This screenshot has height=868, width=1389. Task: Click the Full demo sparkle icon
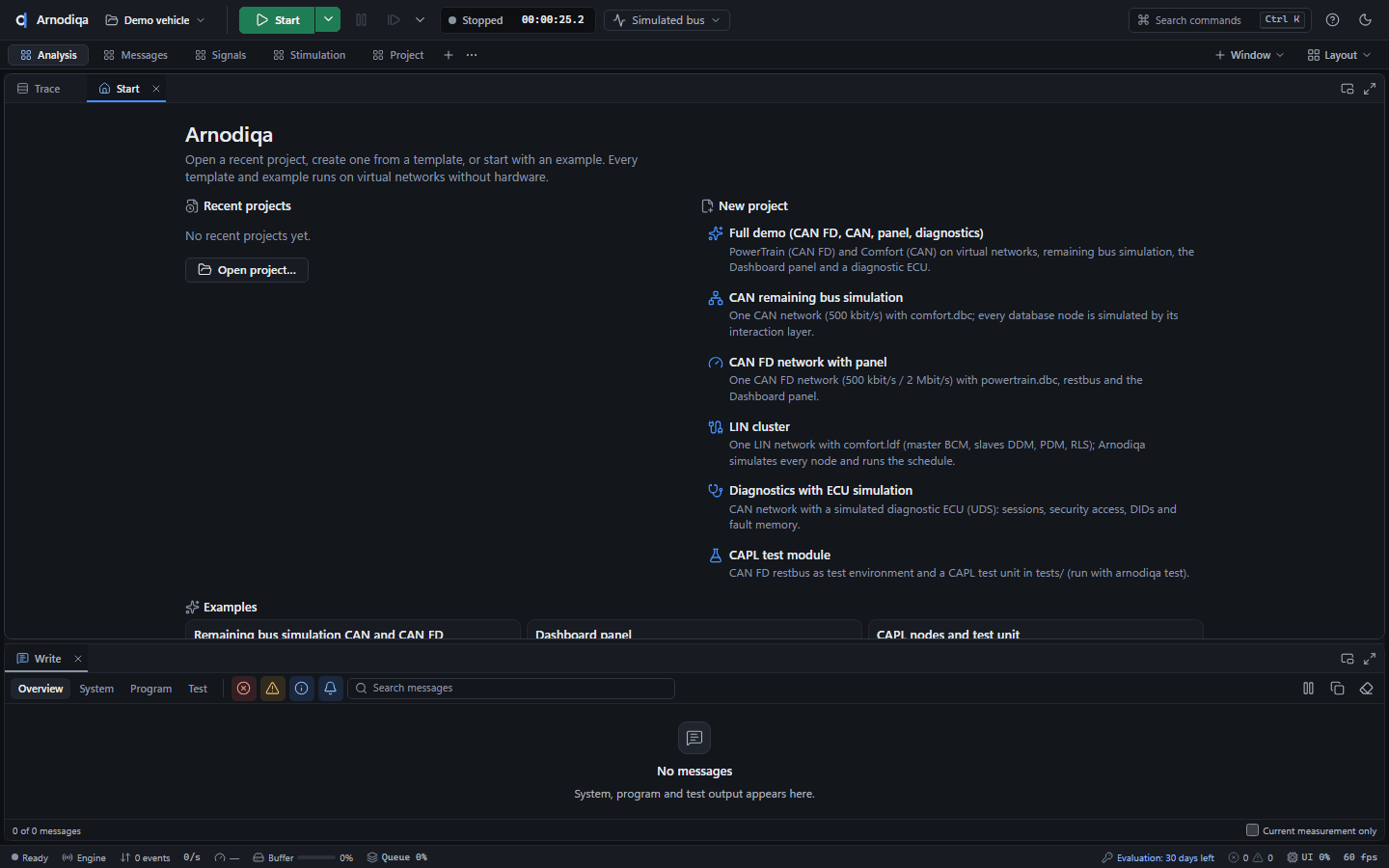tap(716, 233)
